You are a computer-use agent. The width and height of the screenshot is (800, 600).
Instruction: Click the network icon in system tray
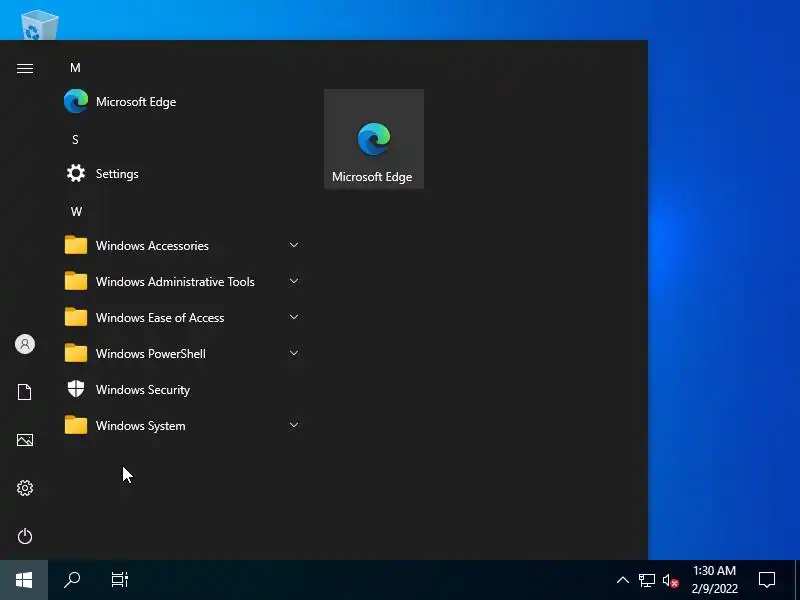[x=646, y=580]
